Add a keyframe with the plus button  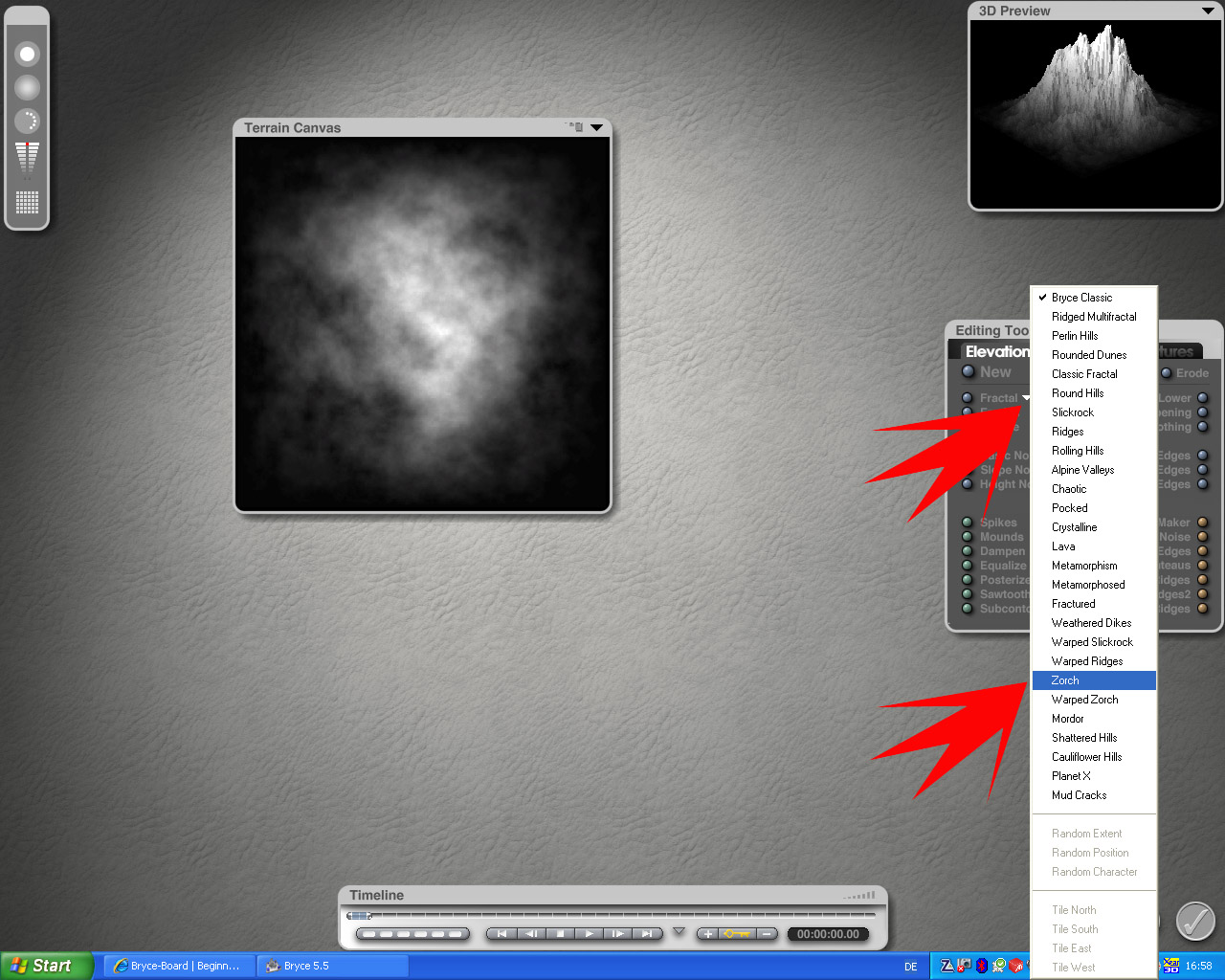pyautogui.click(x=708, y=934)
